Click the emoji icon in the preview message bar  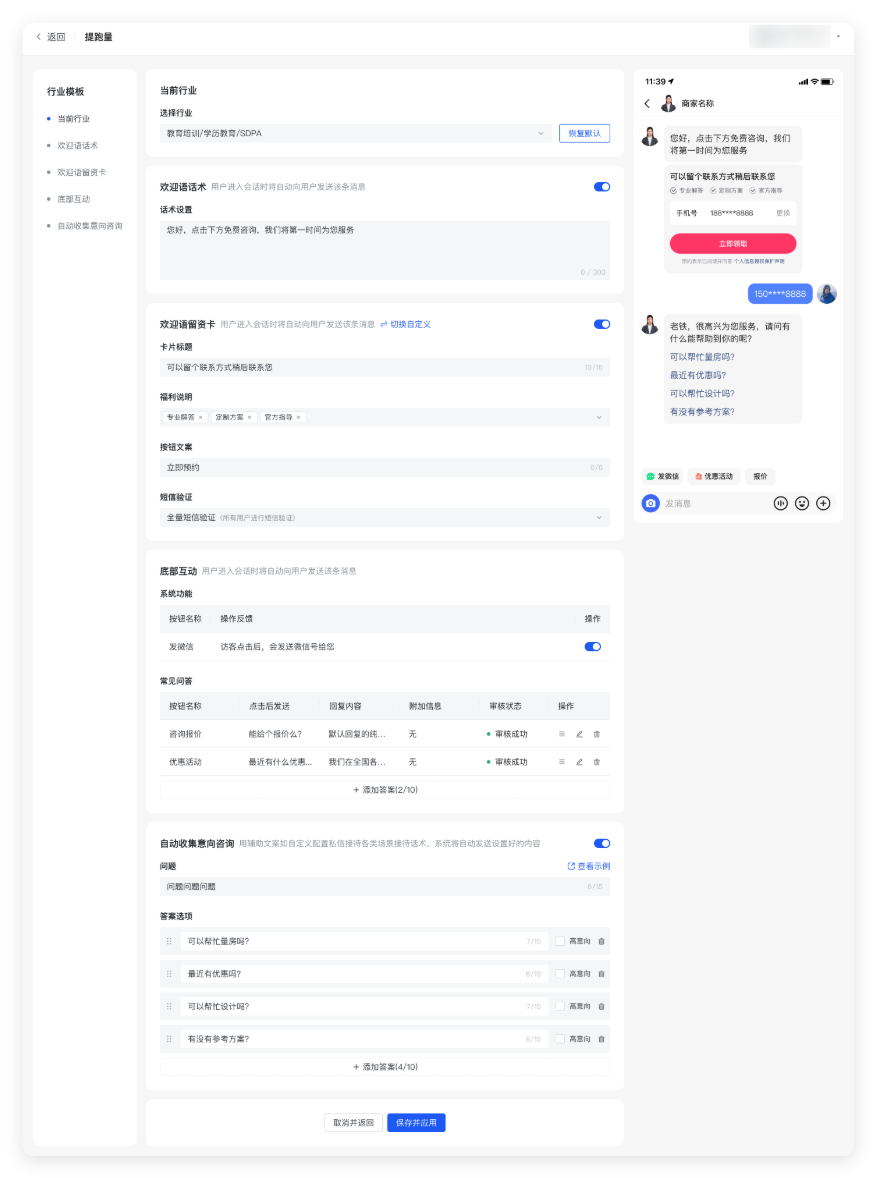tap(802, 503)
